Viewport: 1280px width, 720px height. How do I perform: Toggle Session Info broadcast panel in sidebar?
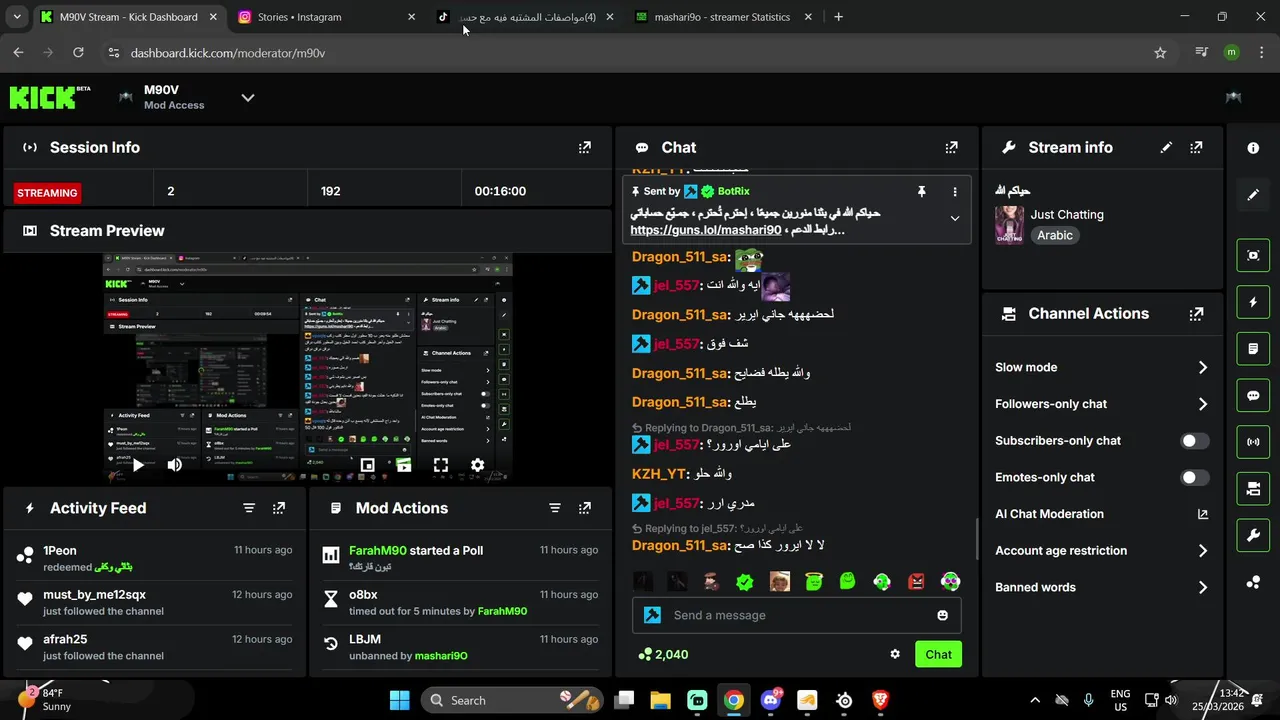(x=1253, y=442)
